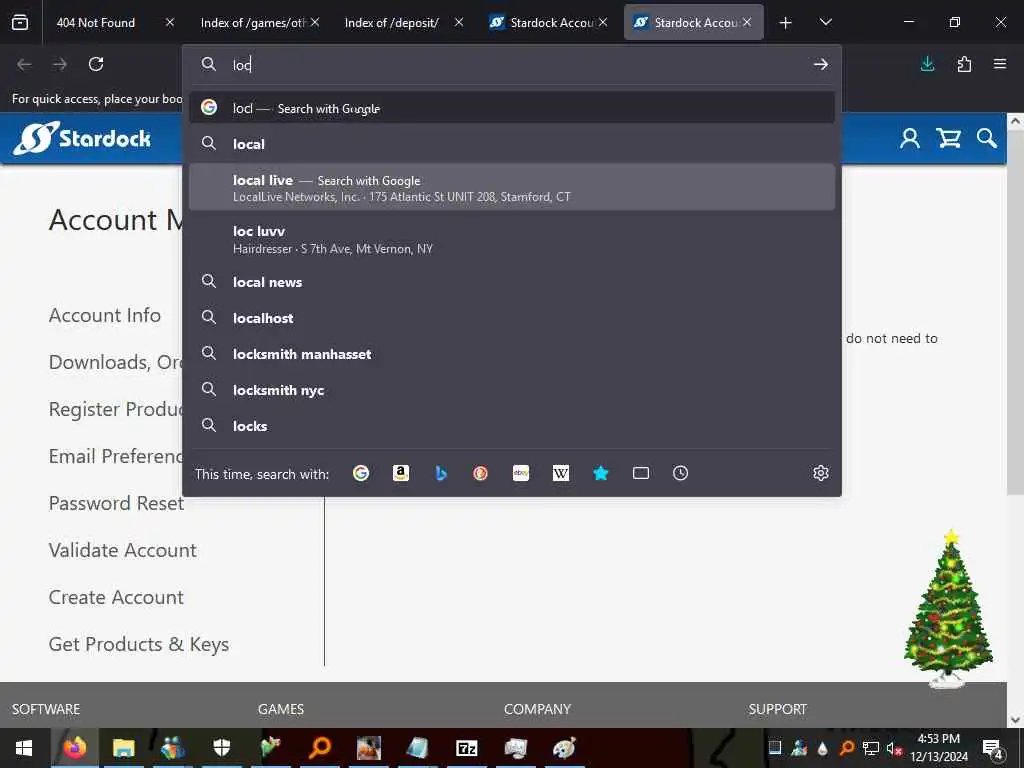Search this time with eBay
1024x768 pixels.
(521, 473)
